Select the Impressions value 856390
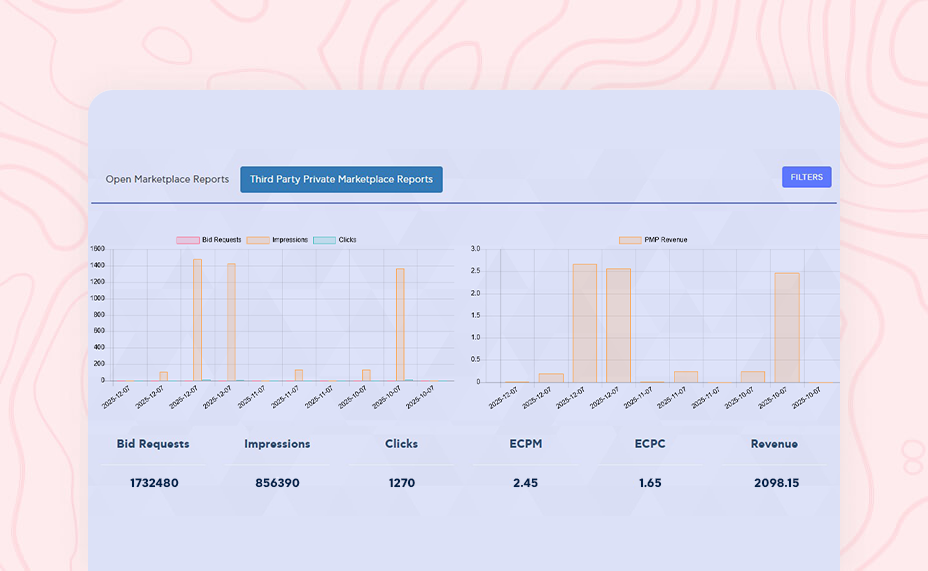 tap(277, 483)
